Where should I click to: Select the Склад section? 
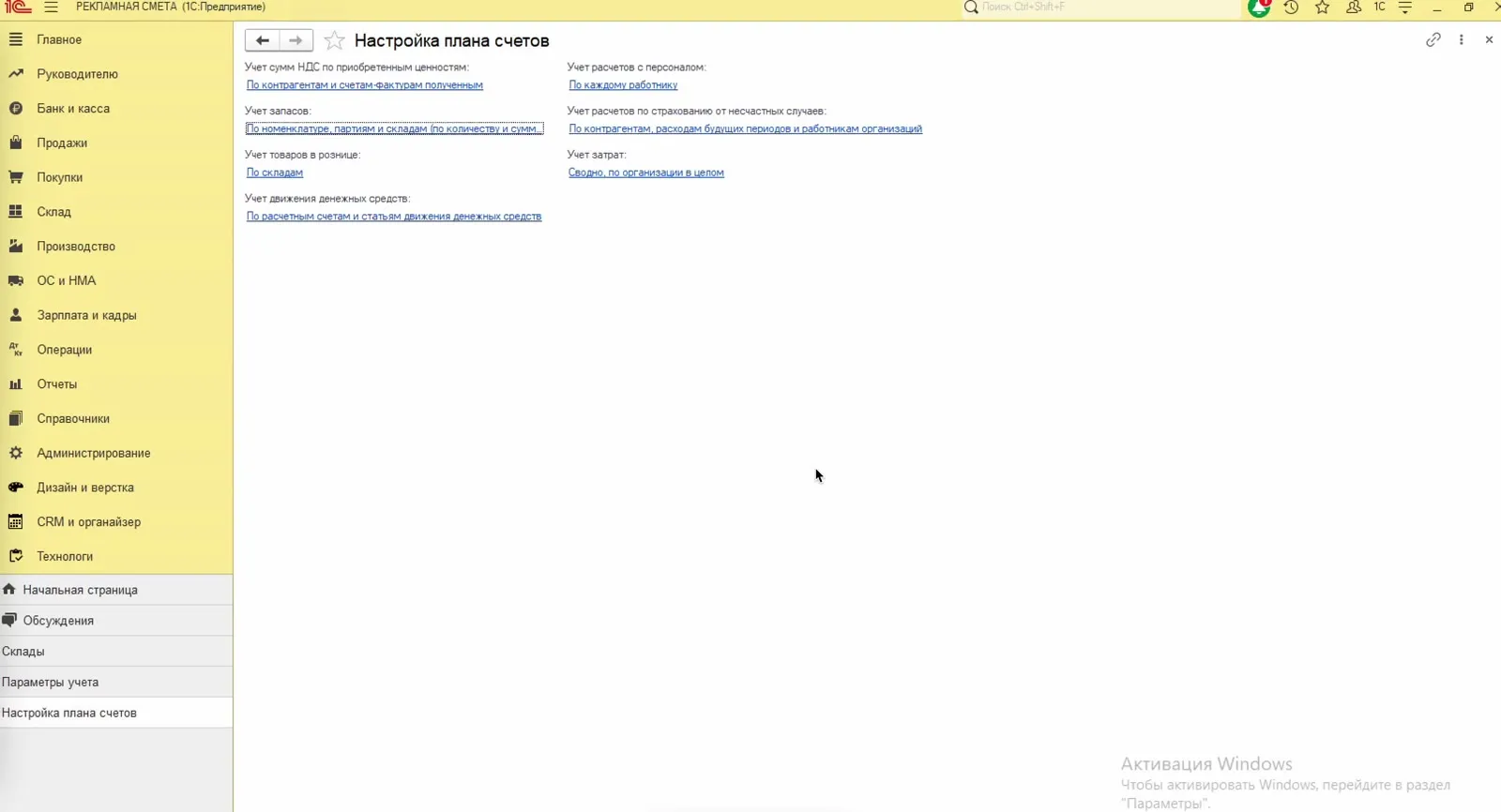(x=116, y=212)
